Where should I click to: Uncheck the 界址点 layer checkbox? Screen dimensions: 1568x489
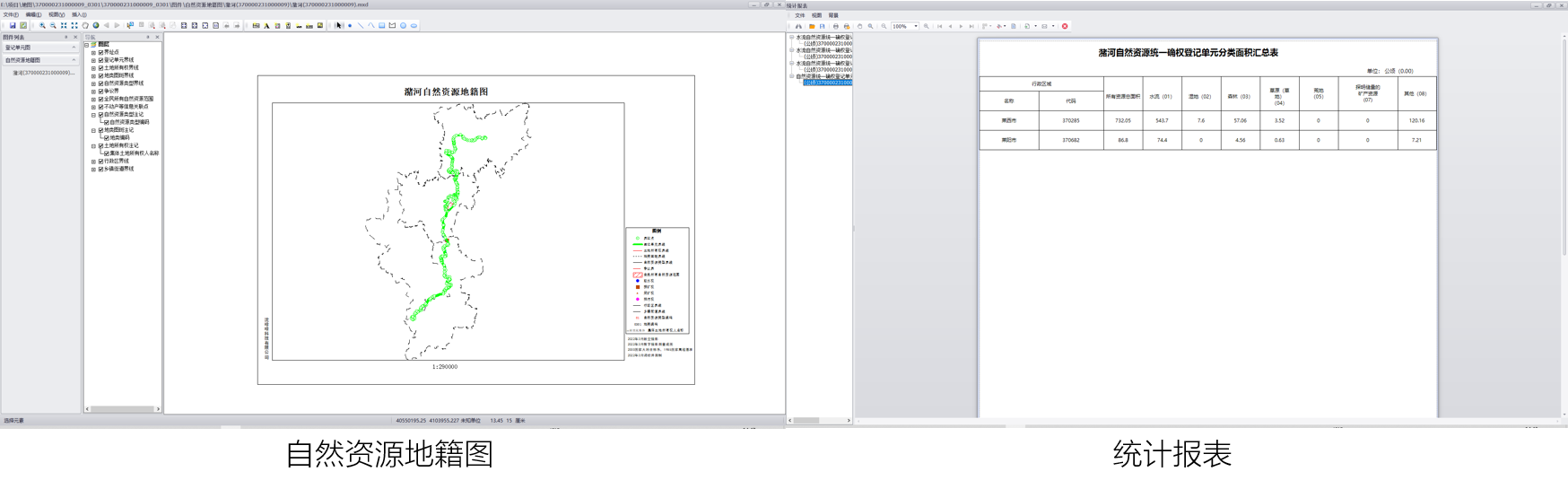click(100, 53)
